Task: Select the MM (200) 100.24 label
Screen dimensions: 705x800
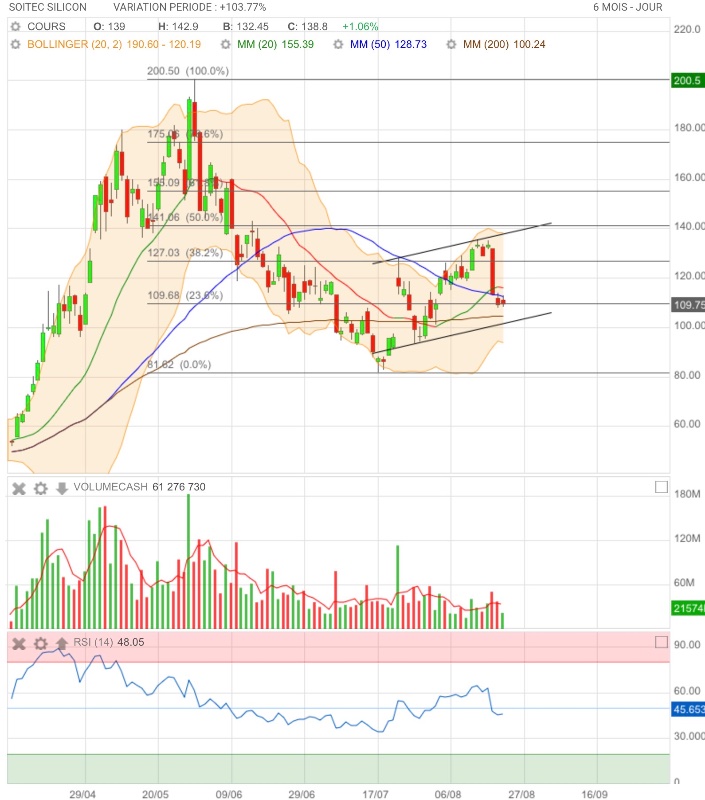Action: click(x=504, y=44)
